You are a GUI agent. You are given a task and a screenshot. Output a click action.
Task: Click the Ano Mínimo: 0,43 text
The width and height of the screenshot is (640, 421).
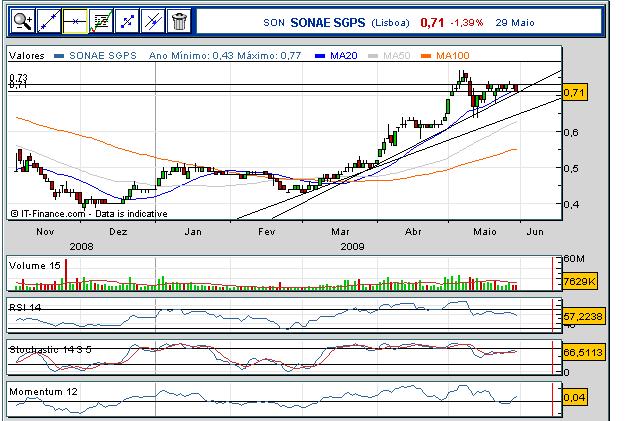point(191,56)
